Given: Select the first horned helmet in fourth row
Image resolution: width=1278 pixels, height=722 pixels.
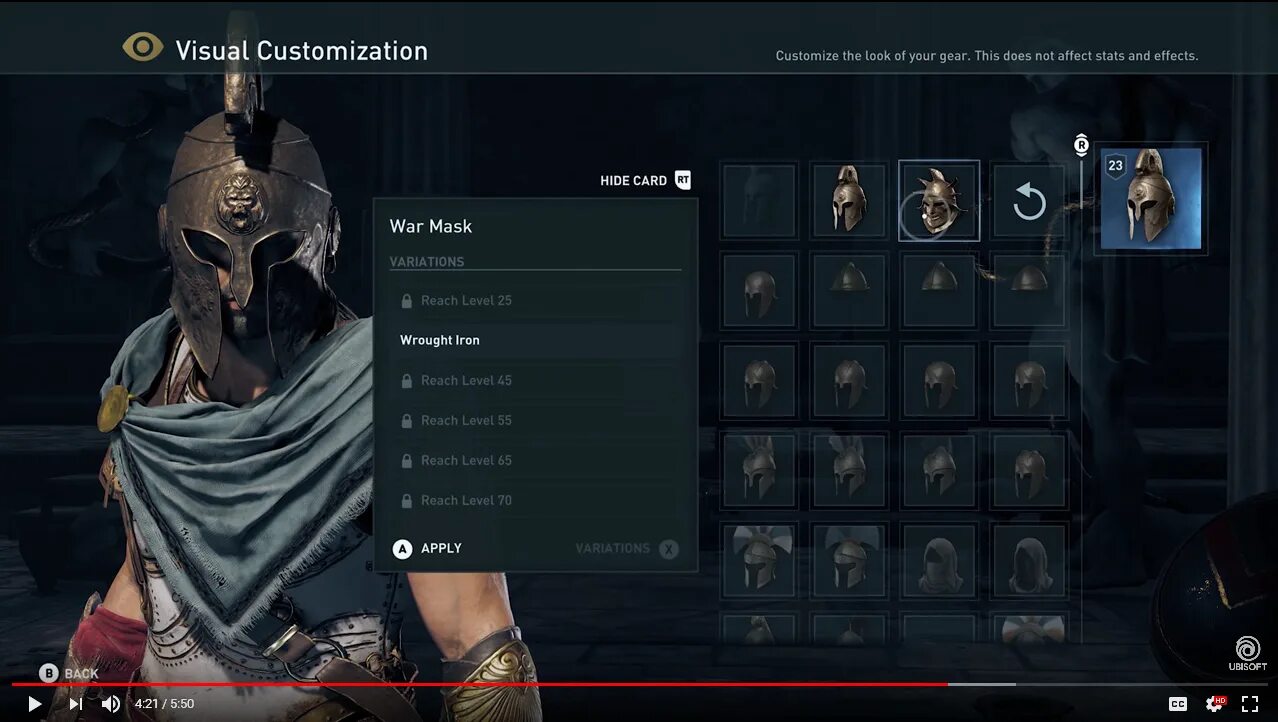Looking at the screenshot, I should (x=759, y=470).
